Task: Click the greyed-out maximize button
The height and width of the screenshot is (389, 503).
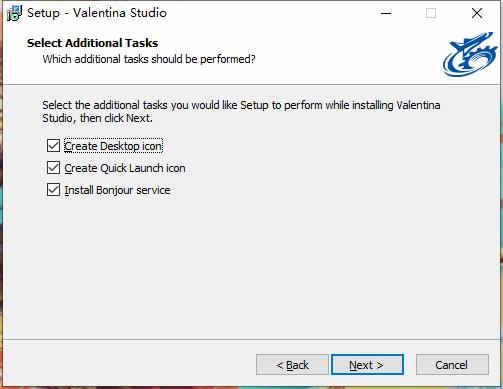Action: point(431,13)
